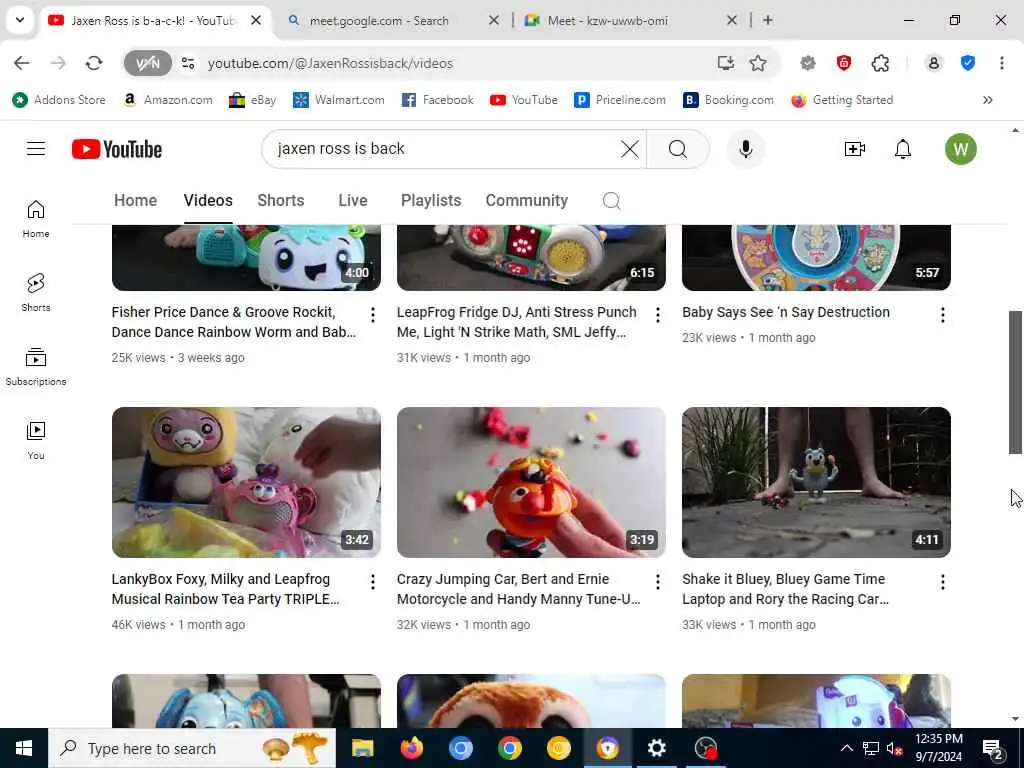Click the install app icon in the address bar
Screen dimensions: 1024x768
[726, 63]
